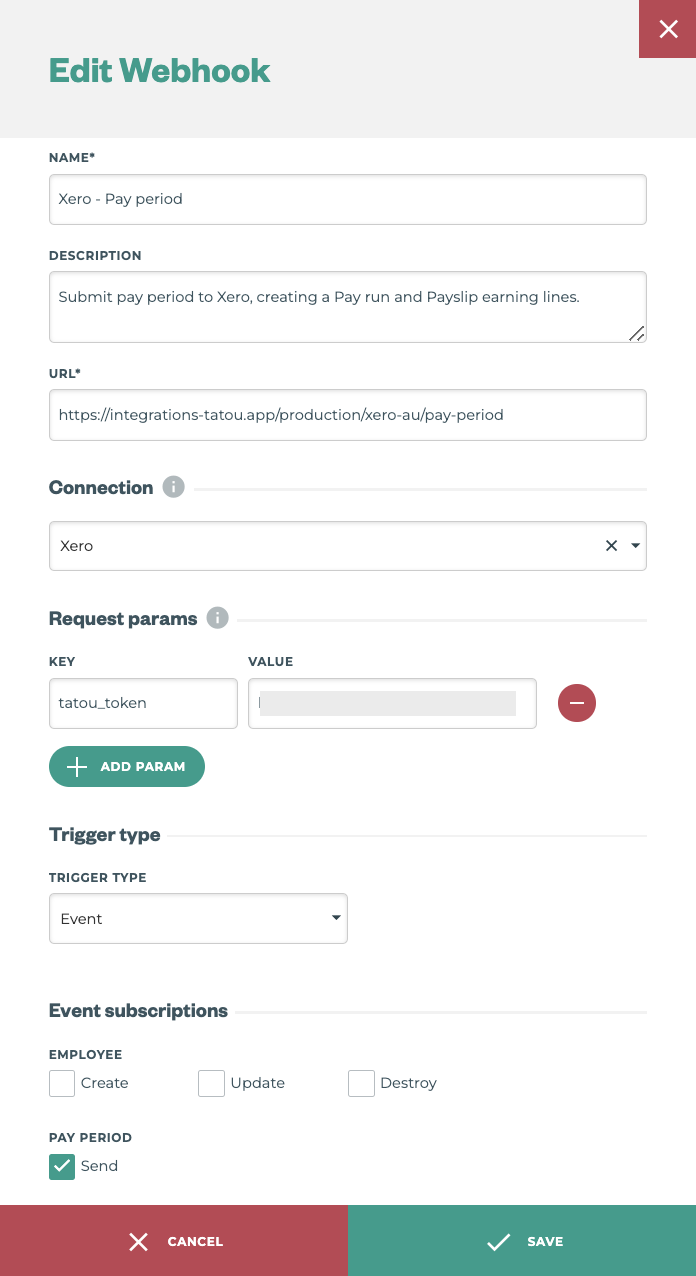Click the plus icon on Add Param
The image size is (696, 1276).
76,766
